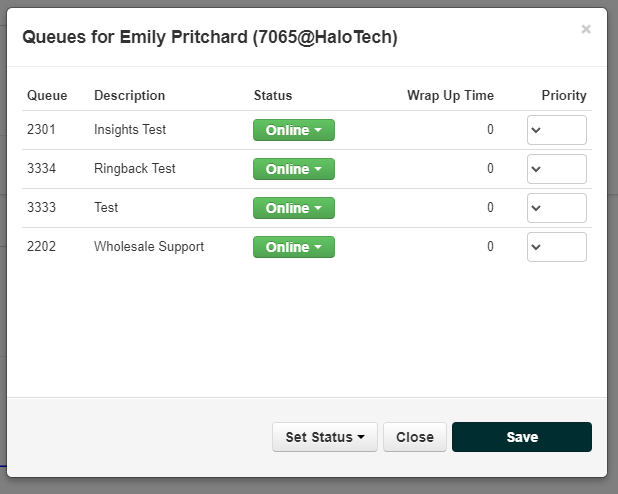Screen dimensions: 618x494
Task: Select the Status column header
Action: coord(273,95)
